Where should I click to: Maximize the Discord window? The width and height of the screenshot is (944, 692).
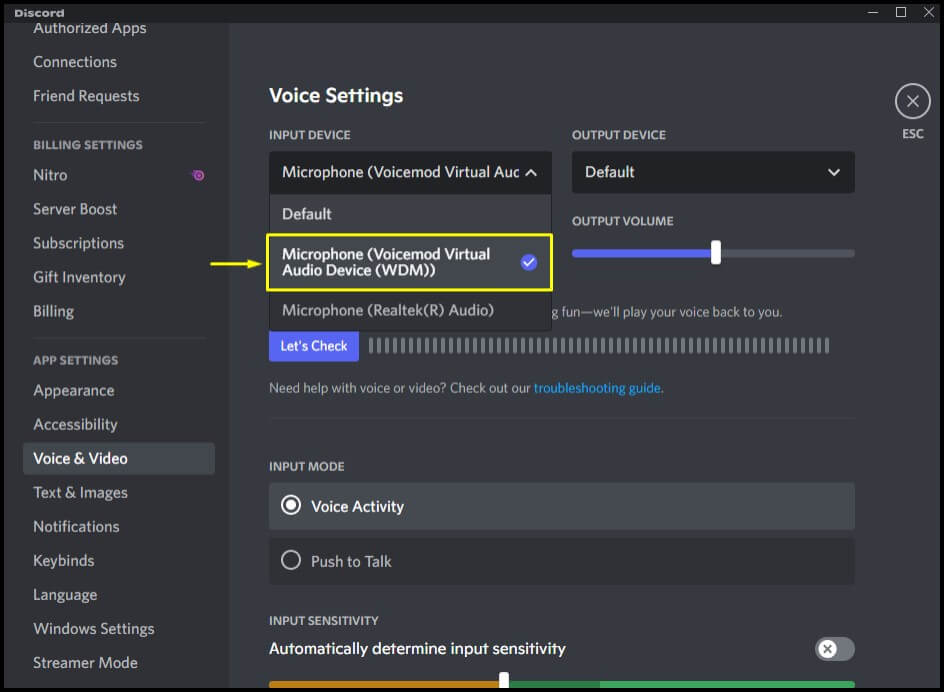(901, 12)
